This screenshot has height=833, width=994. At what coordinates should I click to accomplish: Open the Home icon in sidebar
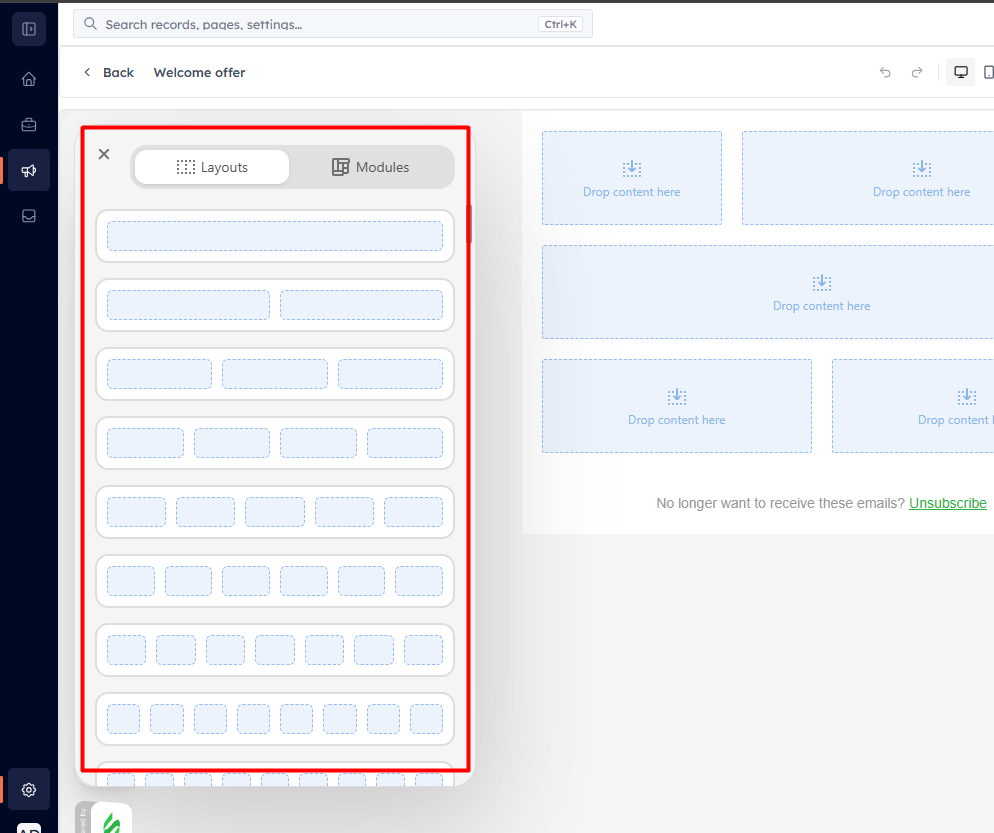pos(29,79)
